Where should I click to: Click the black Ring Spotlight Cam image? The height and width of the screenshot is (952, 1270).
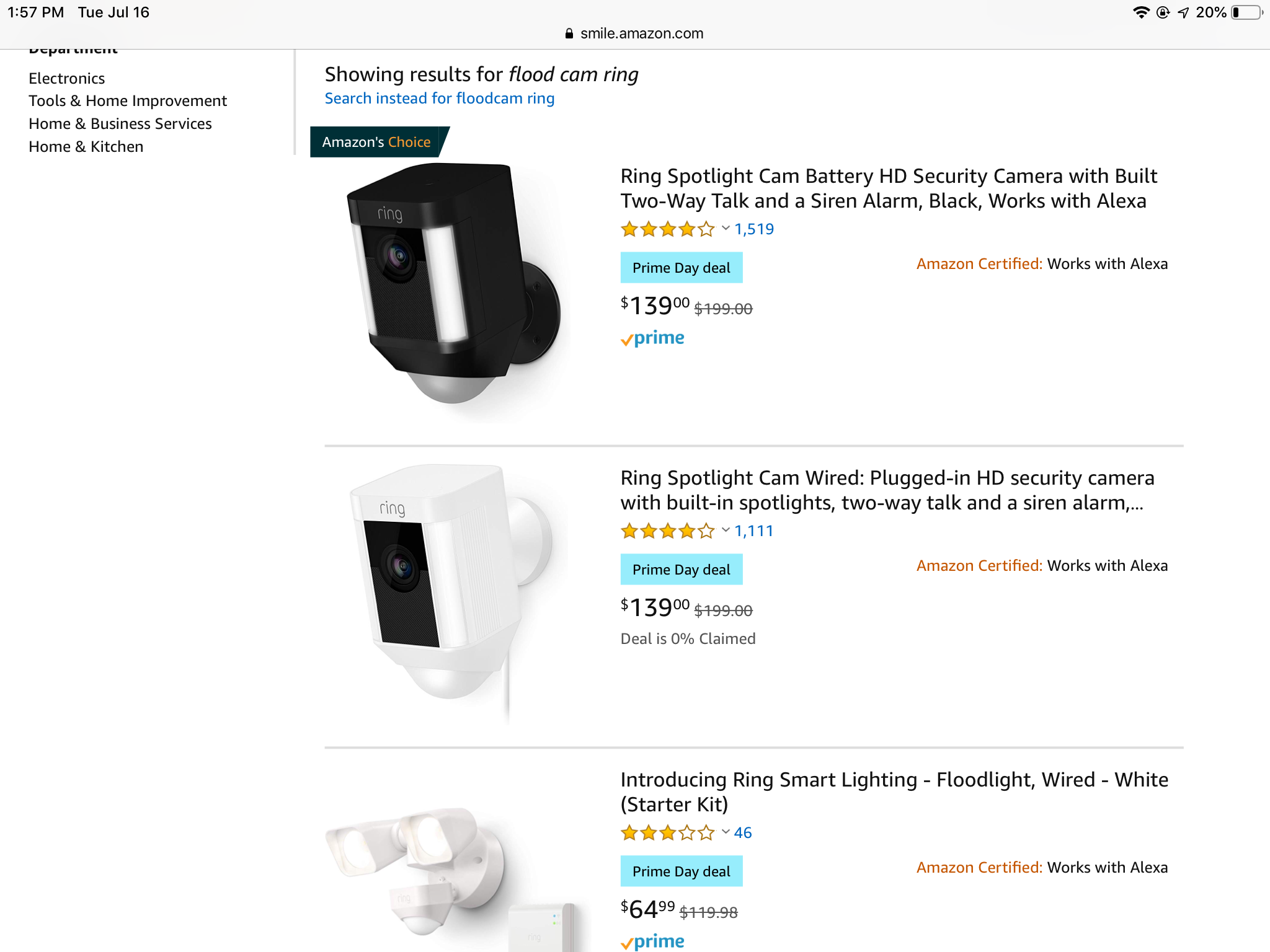(x=453, y=285)
